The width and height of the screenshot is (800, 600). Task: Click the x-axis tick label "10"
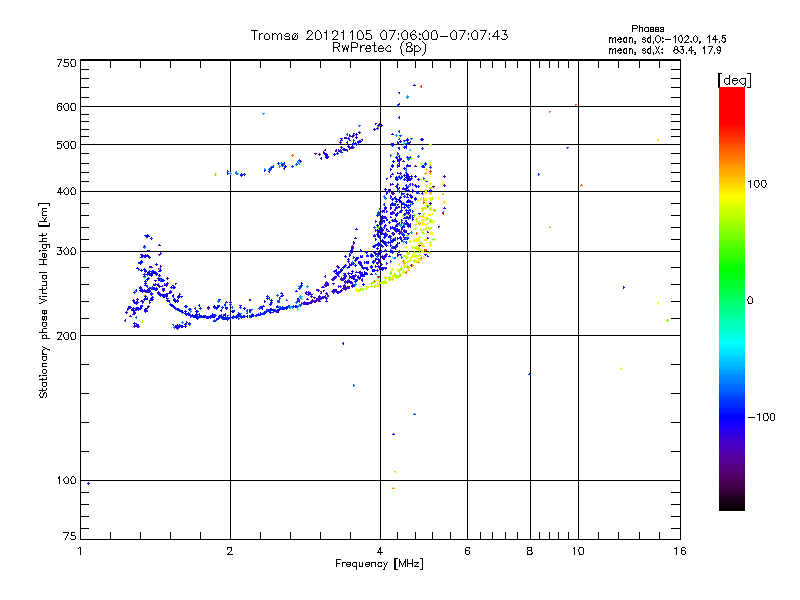pyautogui.click(x=578, y=551)
